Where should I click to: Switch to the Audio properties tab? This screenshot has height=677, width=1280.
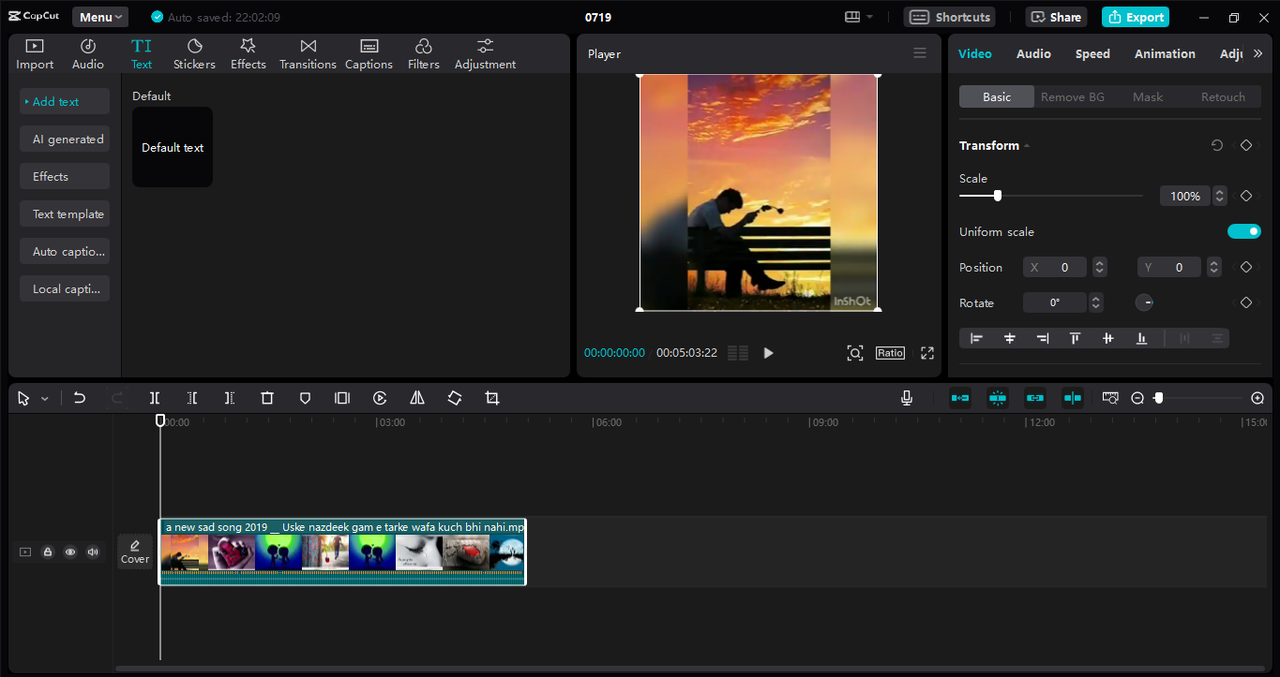click(1033, 54)
